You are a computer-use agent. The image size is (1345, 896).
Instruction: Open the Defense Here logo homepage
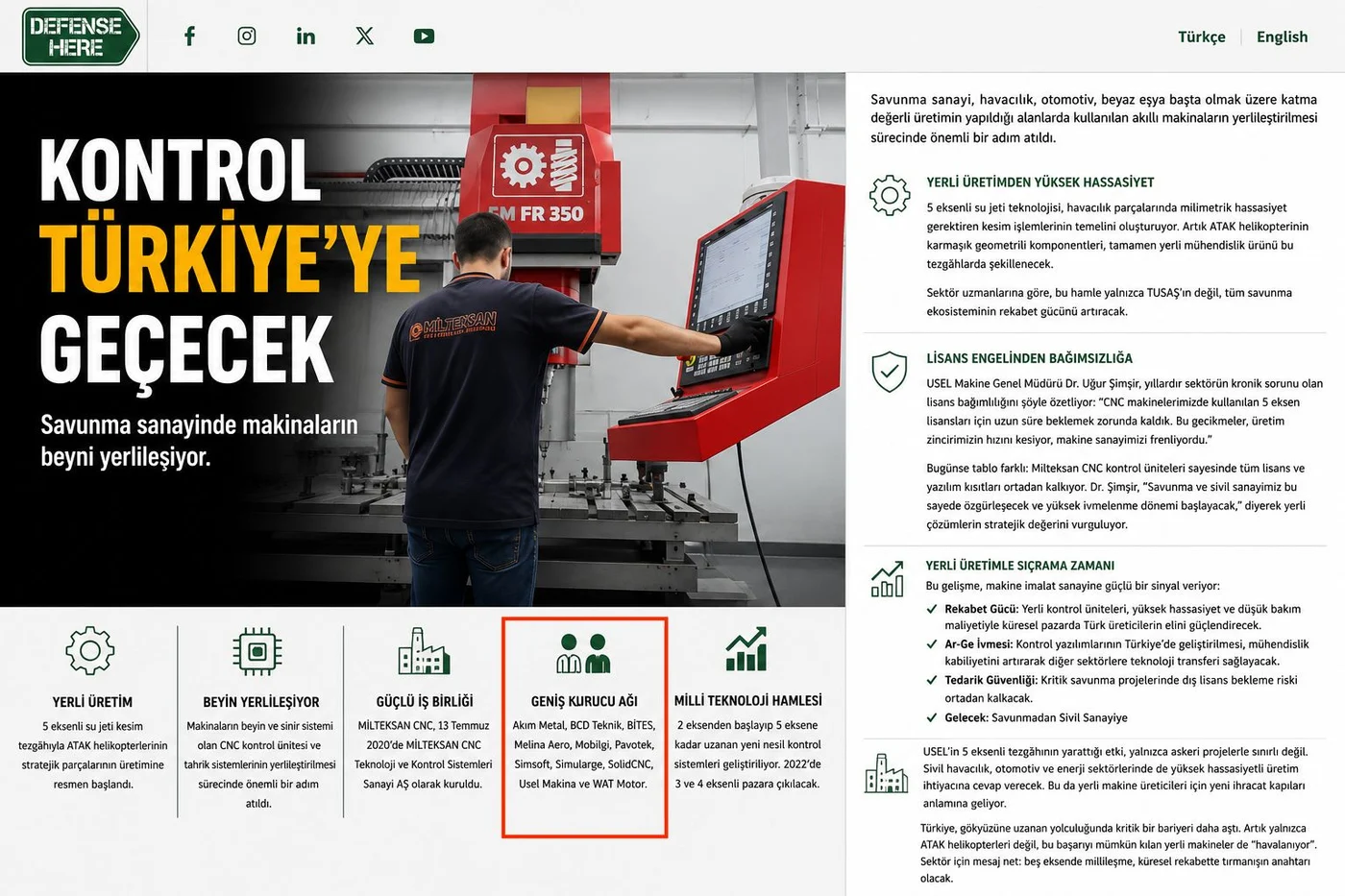coord(81,36)
